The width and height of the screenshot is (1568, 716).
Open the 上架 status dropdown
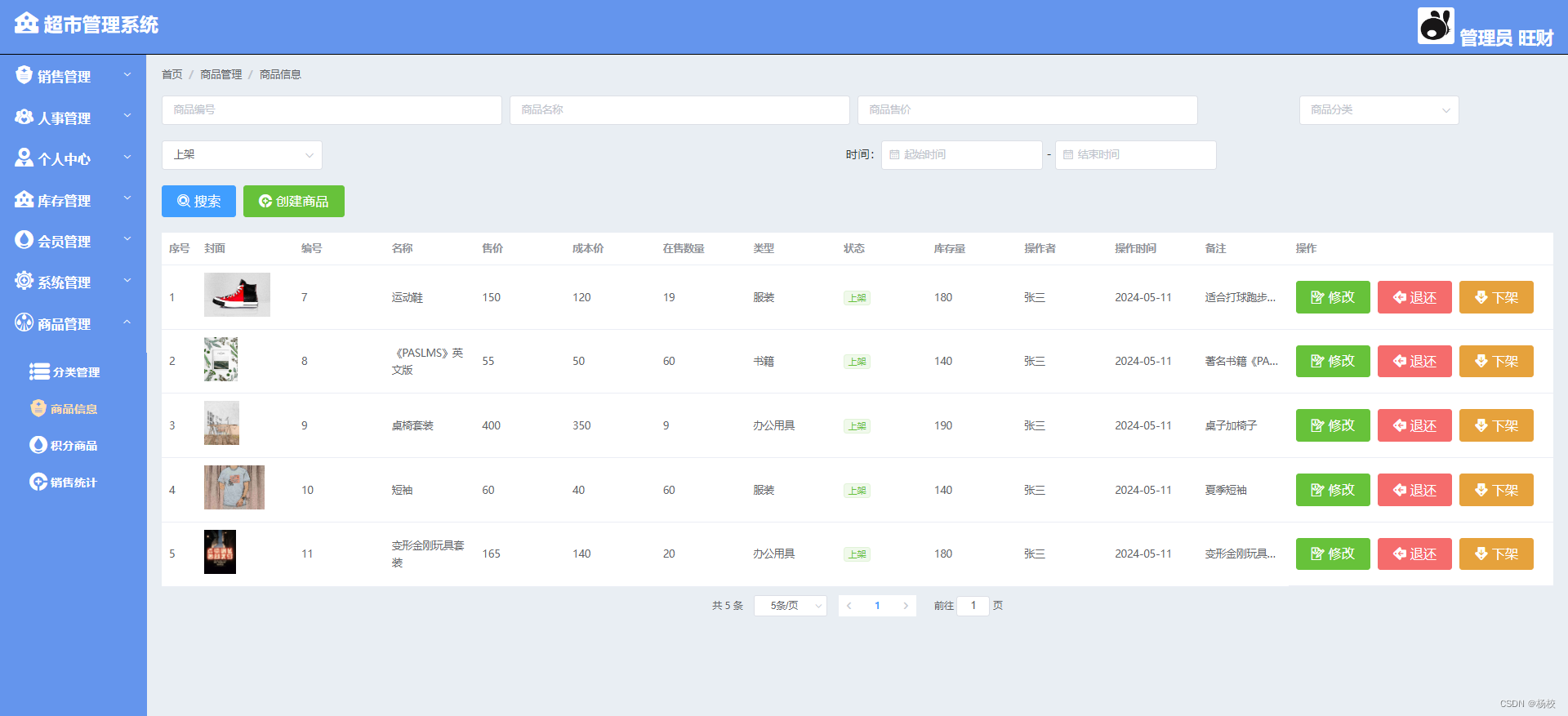click(242, 155)
